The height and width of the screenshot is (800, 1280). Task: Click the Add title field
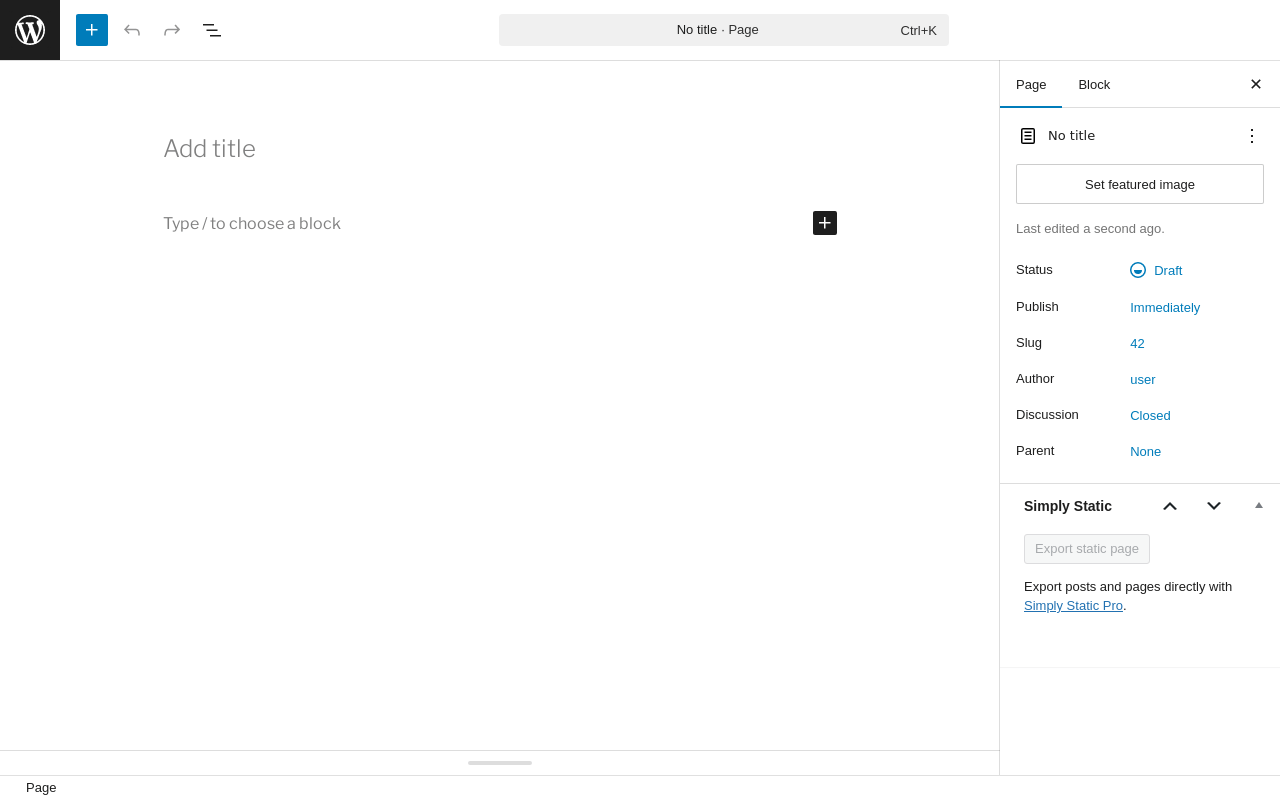pos(500,149)
